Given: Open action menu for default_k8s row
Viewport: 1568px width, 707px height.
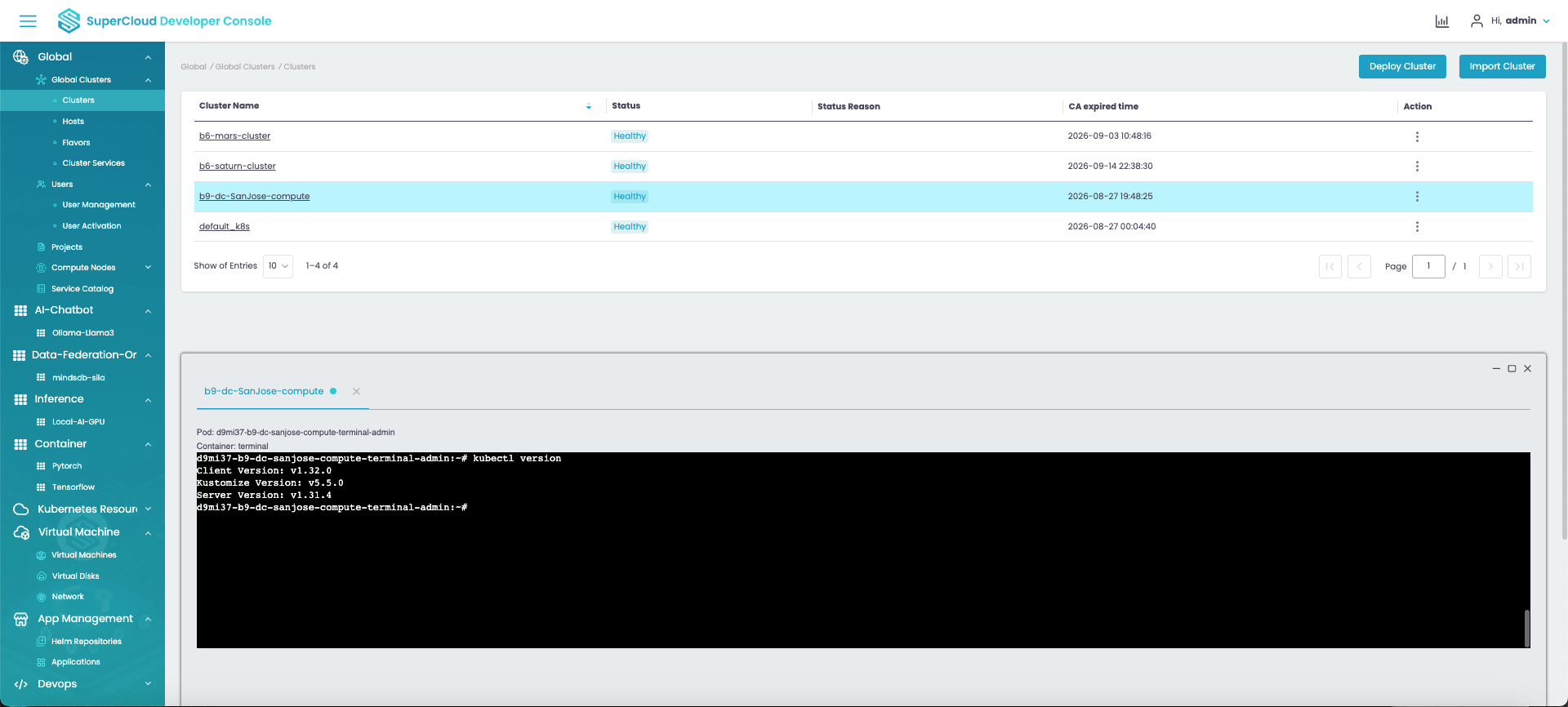Looking at the screenshot, I should tap(1417, 227).
